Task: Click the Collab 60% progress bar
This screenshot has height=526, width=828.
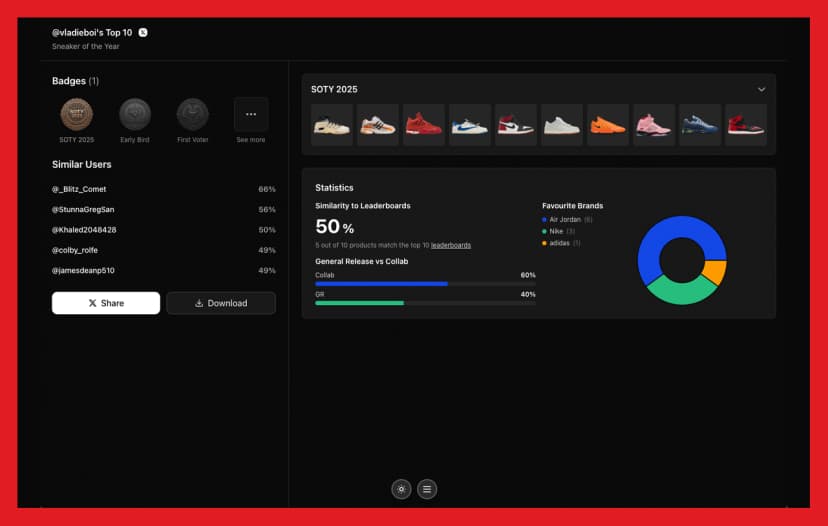Action: pyautogui.click(x=425, y=284)
